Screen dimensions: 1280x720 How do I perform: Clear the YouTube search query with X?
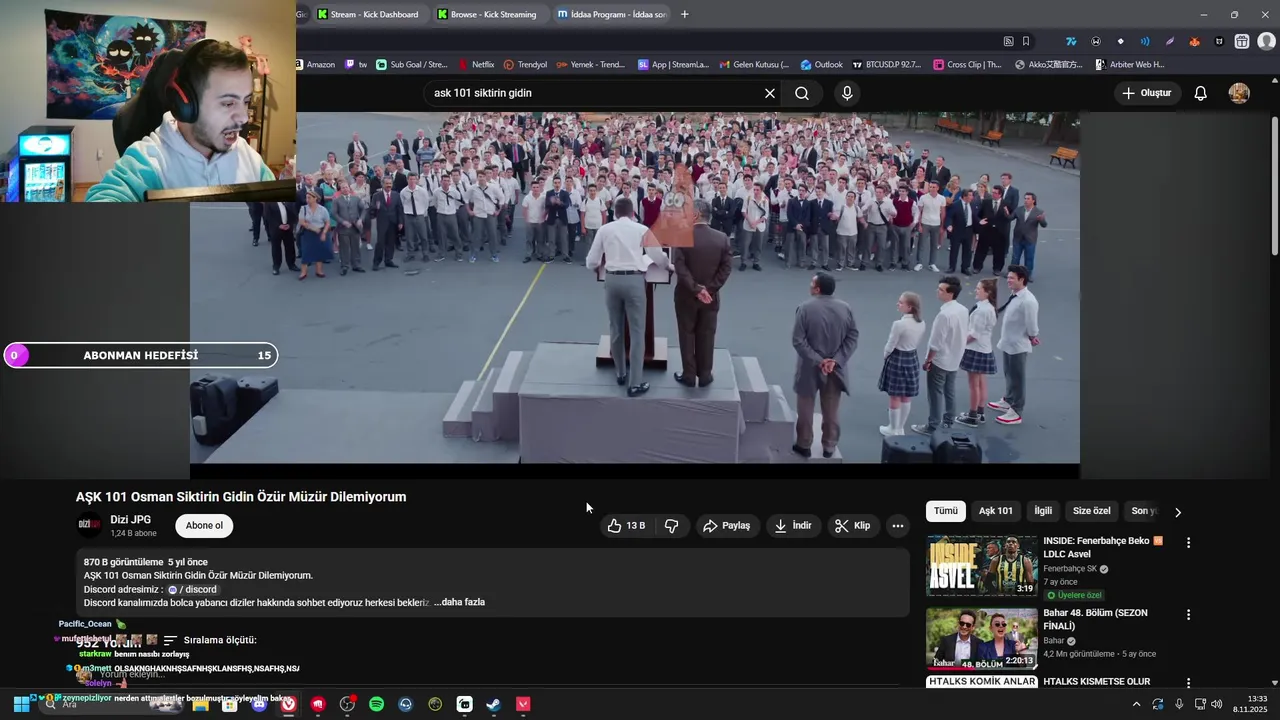point(770,93)
